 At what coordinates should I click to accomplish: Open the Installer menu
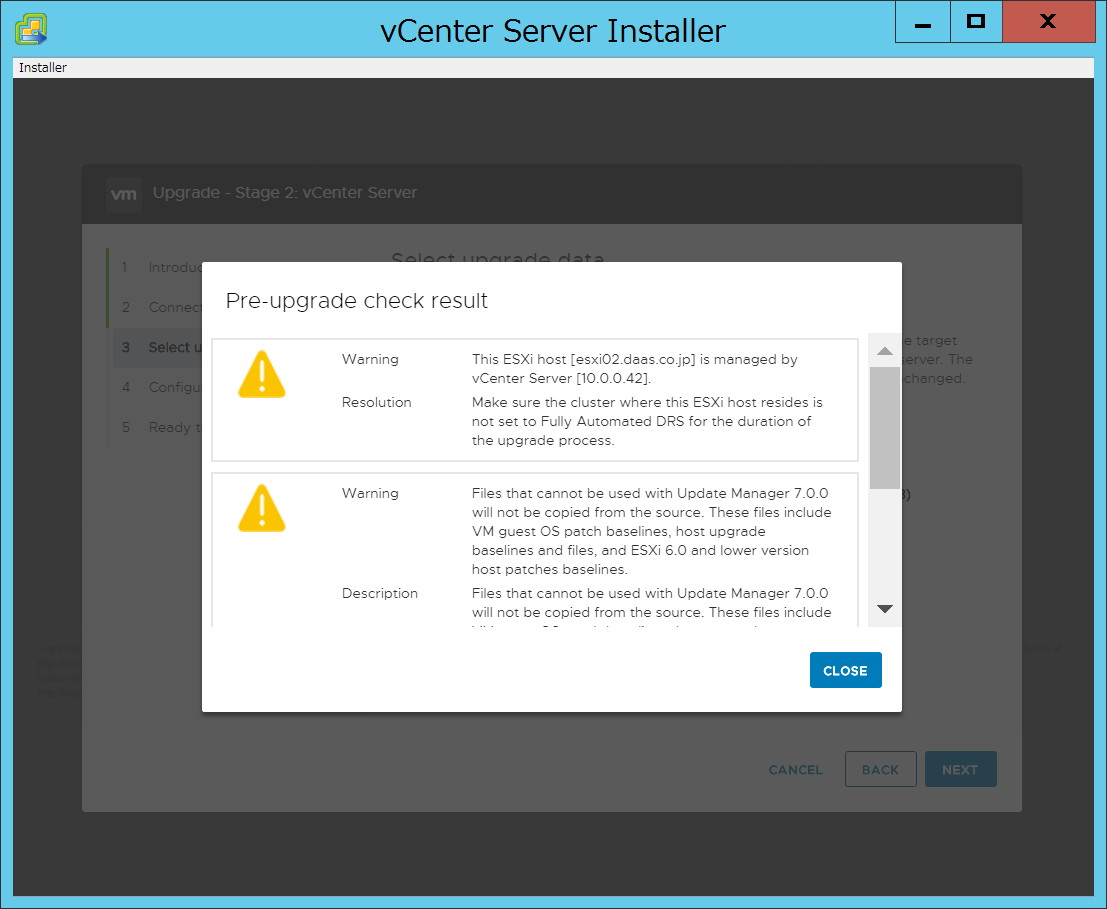click(42, 68)
